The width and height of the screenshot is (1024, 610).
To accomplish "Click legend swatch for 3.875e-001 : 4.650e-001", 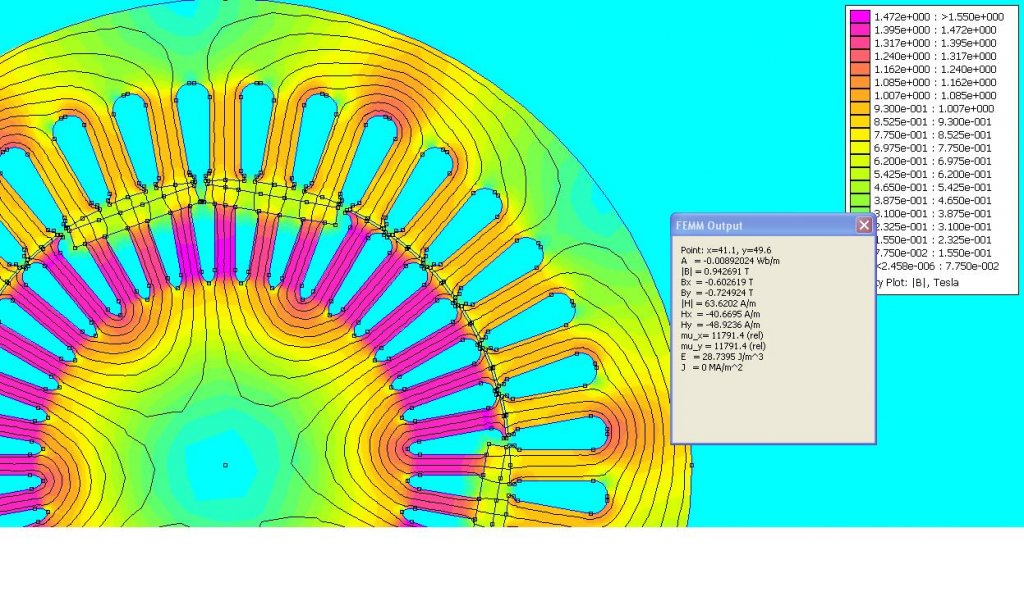I will point(860,201).
